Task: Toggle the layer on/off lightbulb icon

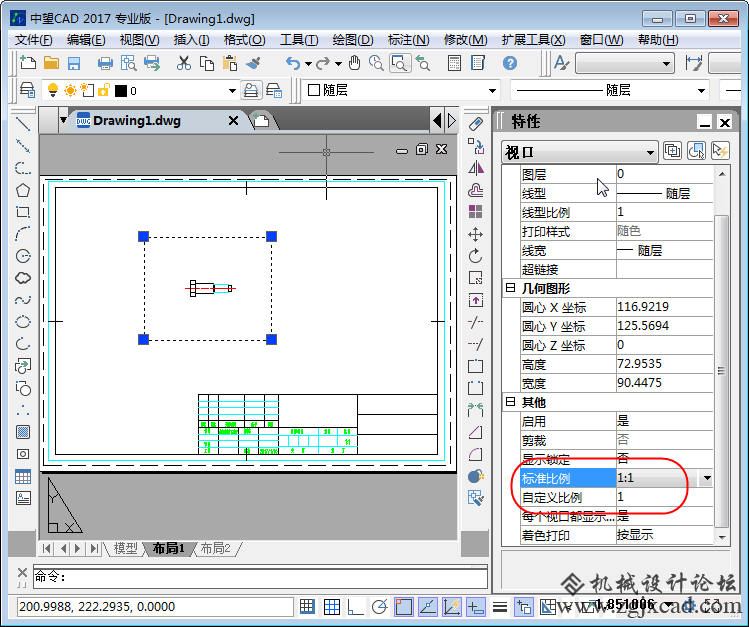Action: click(53, 90)
